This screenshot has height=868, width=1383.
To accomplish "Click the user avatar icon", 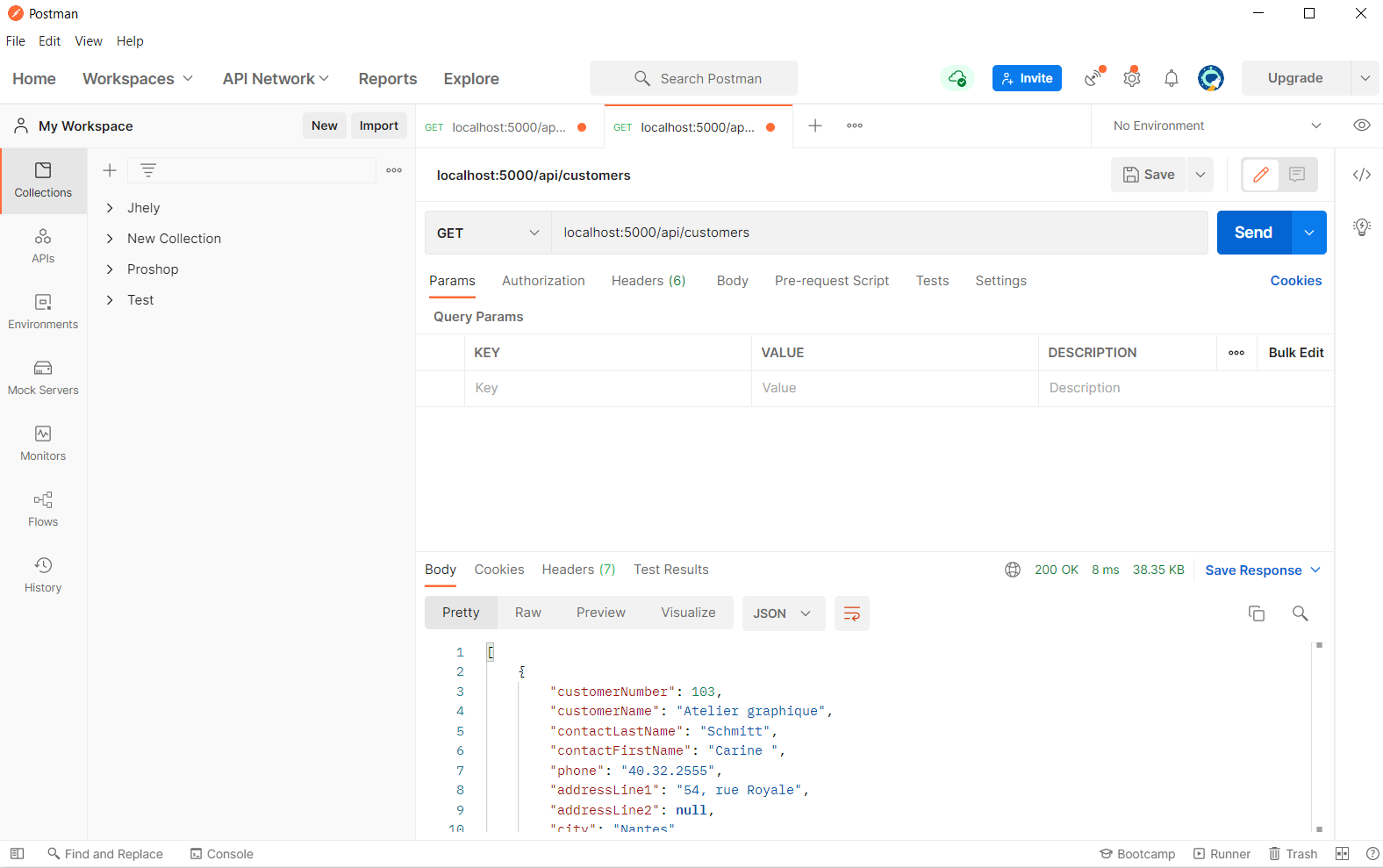I will click(1211, 78).
